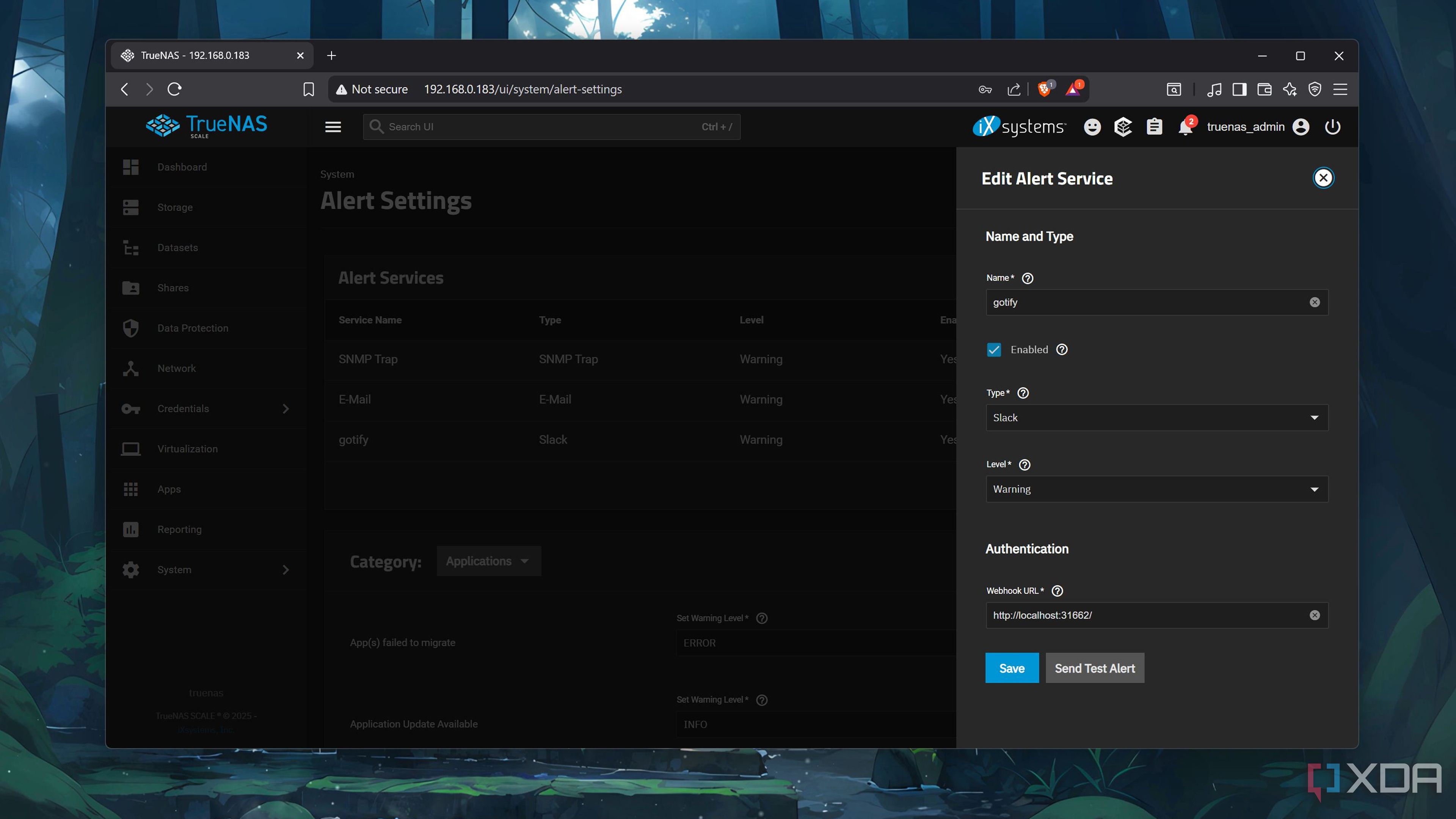The width and height of the screenshot is (1456, 819).
Task: Open Category Applications dropdown
Action: pos(488,561)
